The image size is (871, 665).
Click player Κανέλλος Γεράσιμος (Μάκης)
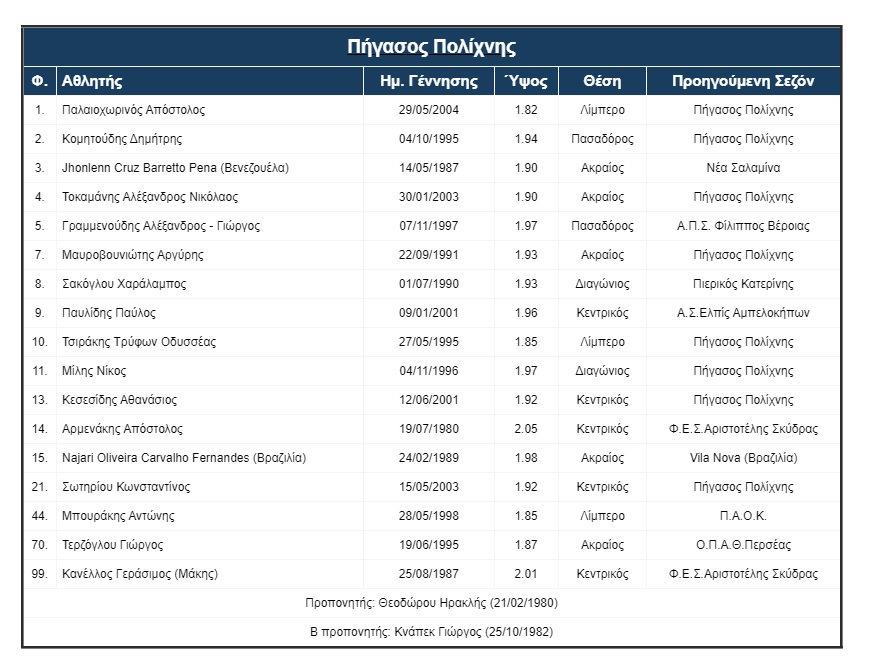coord(140,573)
